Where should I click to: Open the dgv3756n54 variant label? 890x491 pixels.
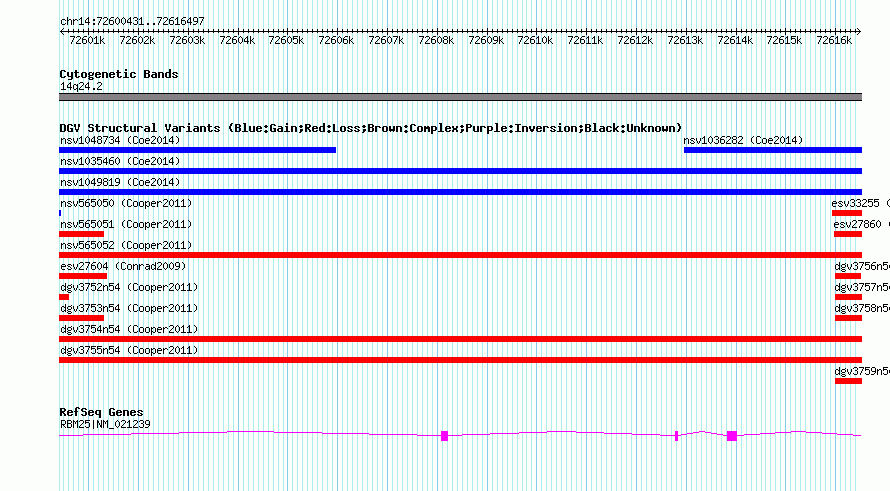(862, 266)
